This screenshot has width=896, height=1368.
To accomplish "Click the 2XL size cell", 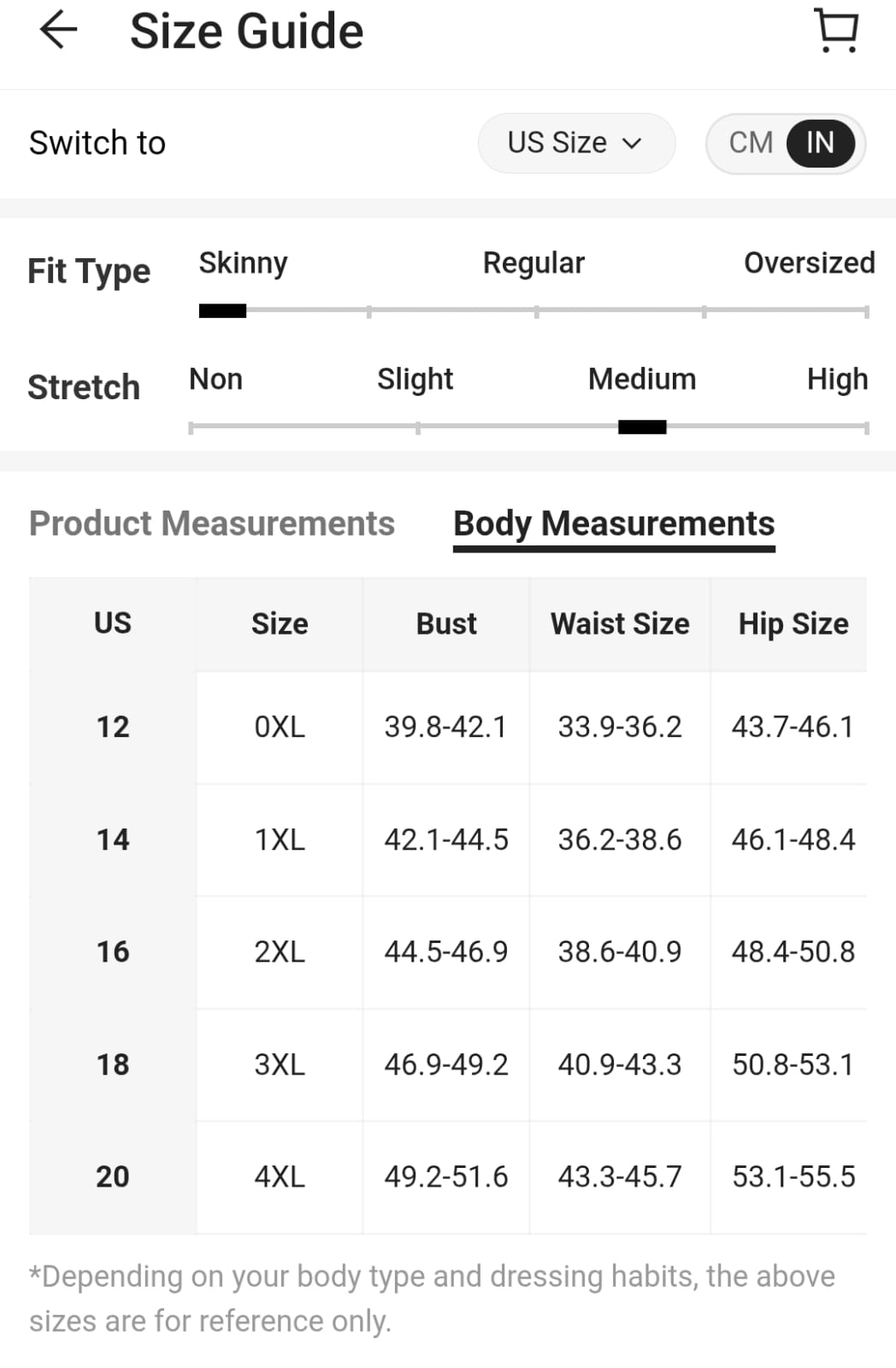I will tap(280, 952).
